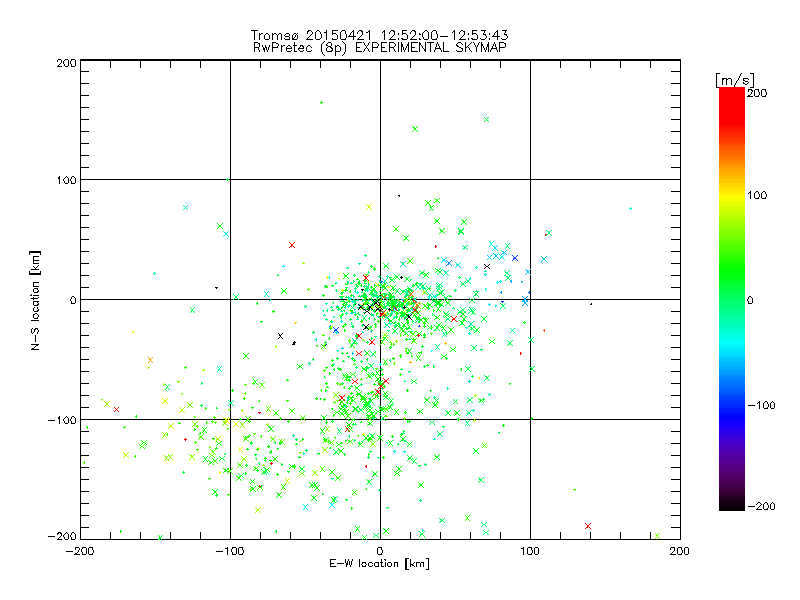This screenshot has width=800, height=600.
Task: Click colorbar tick label "200"
Action: (x=757, y=93)
